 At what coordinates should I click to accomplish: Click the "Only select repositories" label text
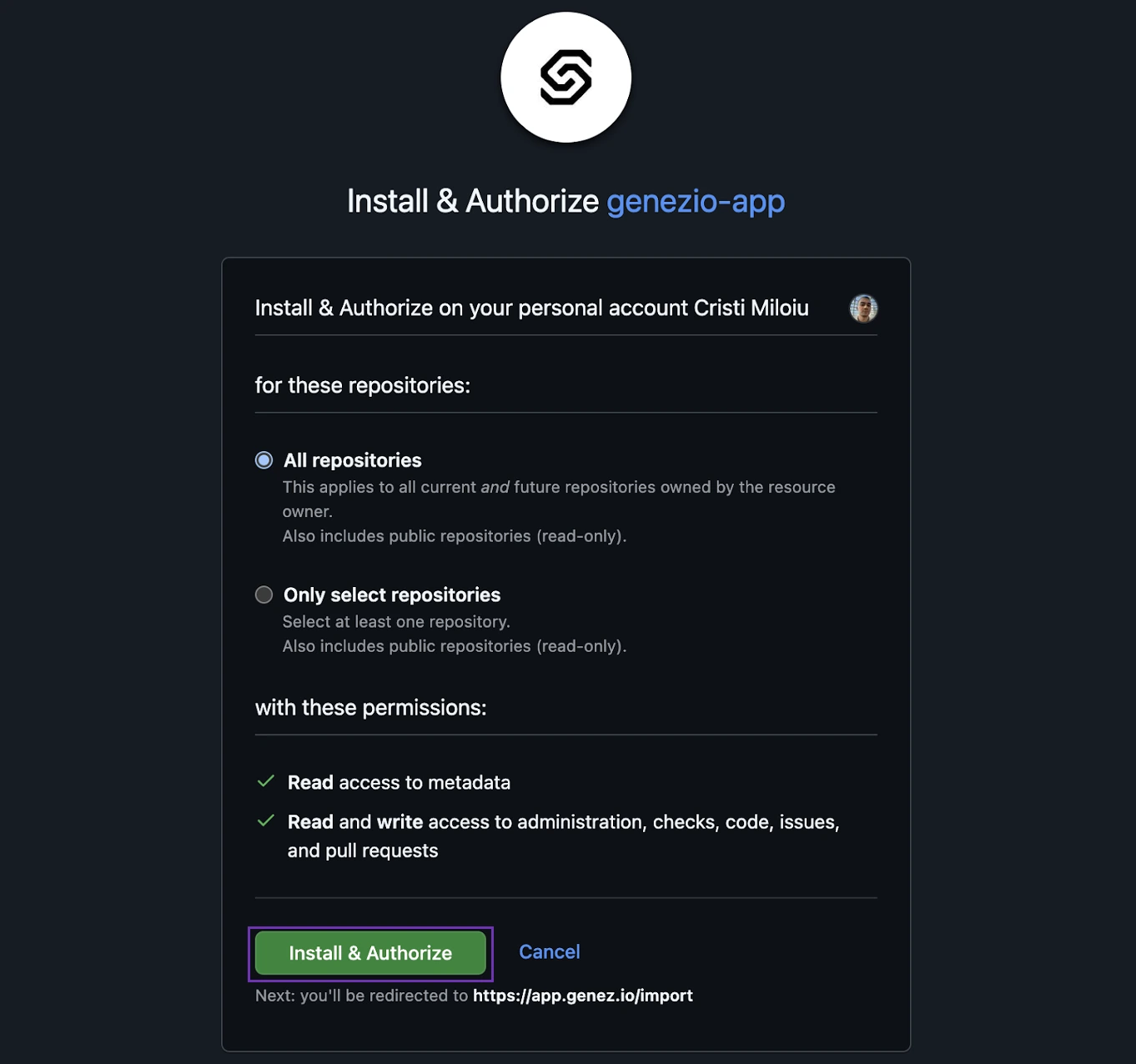pyautogui.click(x=392, y=595)
